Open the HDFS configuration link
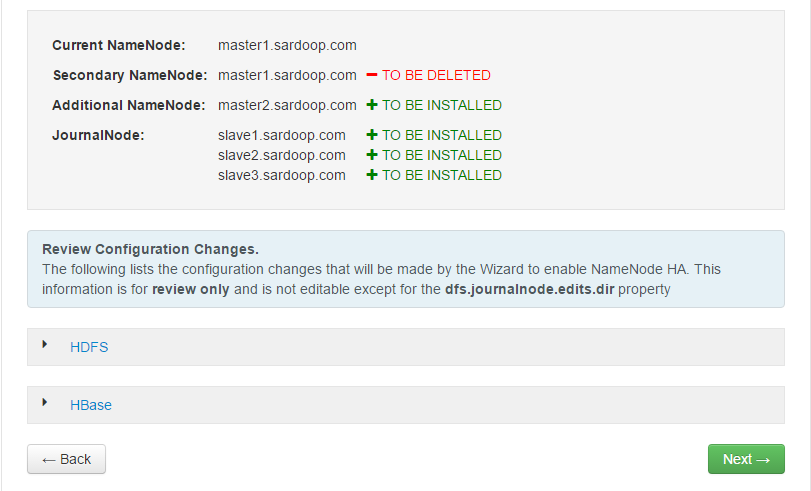 click(89, 347)
